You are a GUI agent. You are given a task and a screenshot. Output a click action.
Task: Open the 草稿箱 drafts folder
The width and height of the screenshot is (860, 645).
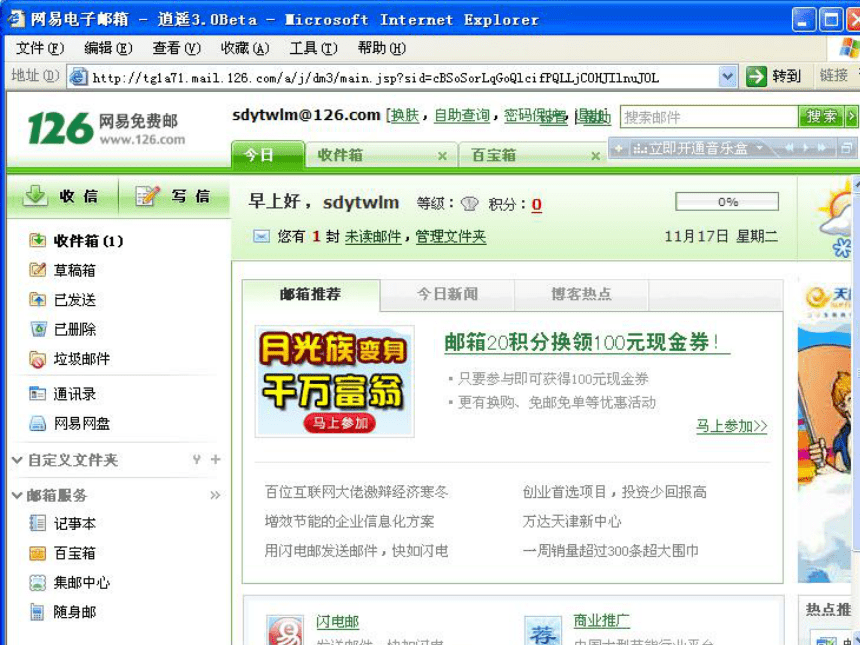(x=63, y=270)
